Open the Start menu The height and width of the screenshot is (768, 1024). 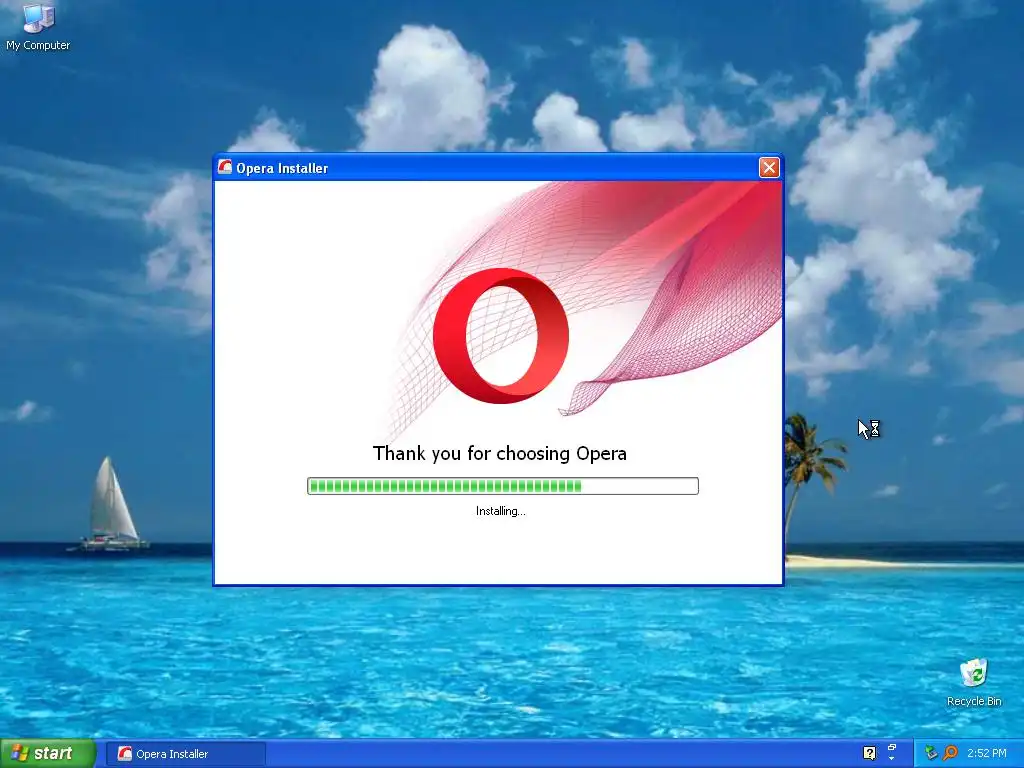pos(47,754)
